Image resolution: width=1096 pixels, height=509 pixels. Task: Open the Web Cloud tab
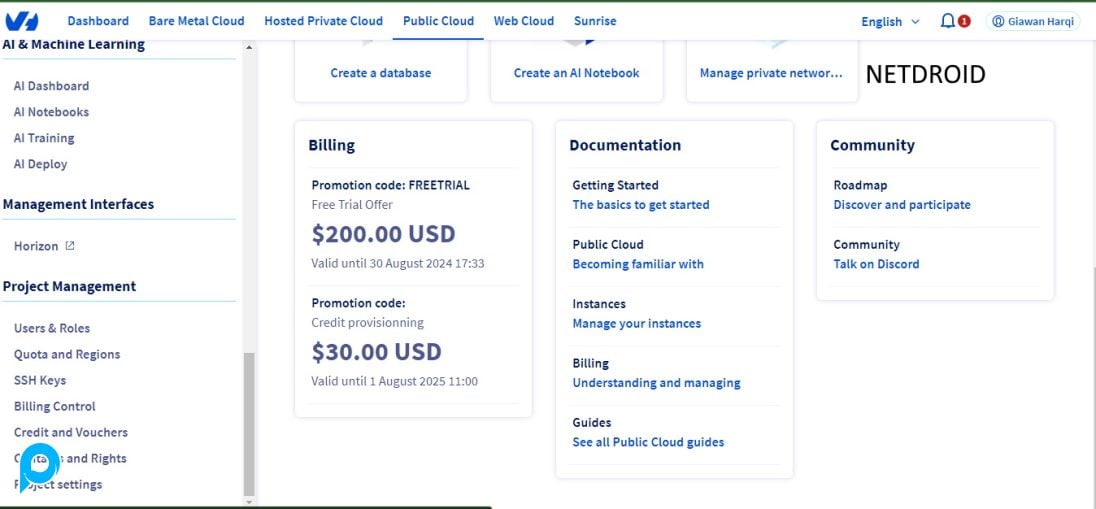pos(523,21)
